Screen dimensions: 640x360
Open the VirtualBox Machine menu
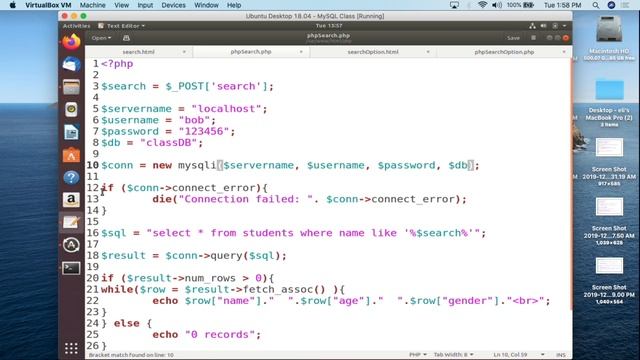[x=93, y=5]
